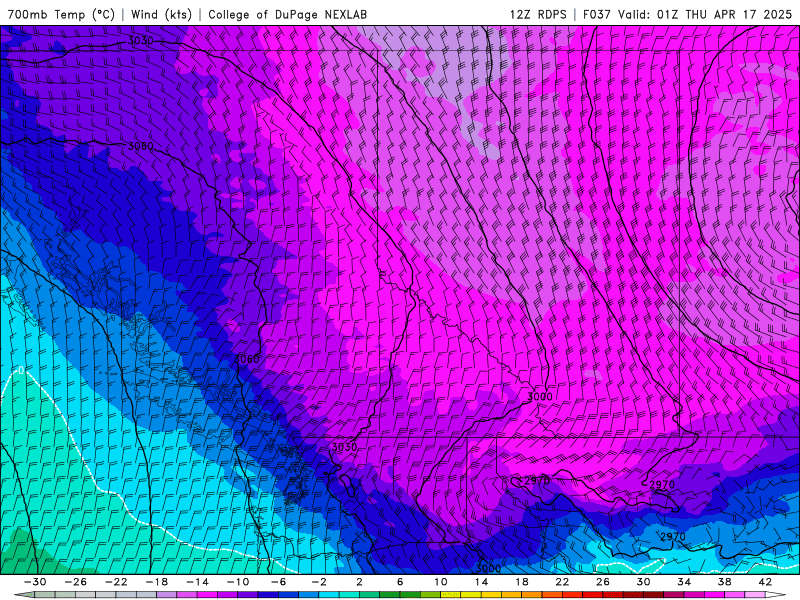Screen dimensions: 800x600
Task: Click the '18' color scale label
Action: pyautogui.click(x=521, y=582)
